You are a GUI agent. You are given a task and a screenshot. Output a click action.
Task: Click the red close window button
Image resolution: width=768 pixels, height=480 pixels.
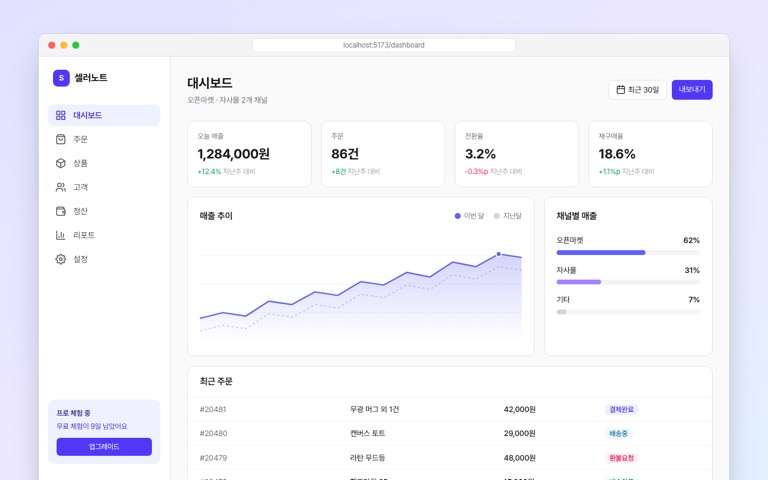click(51, 45)
